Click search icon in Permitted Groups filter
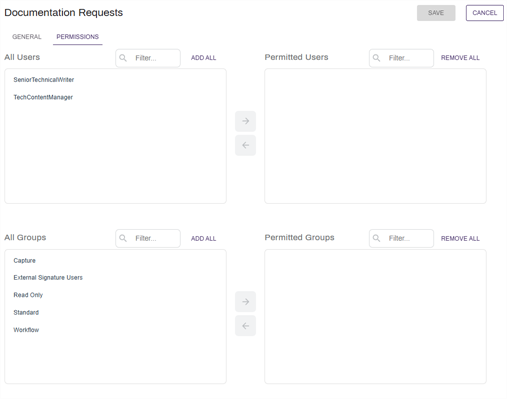 pyautogui.click(x=376, y=238)
